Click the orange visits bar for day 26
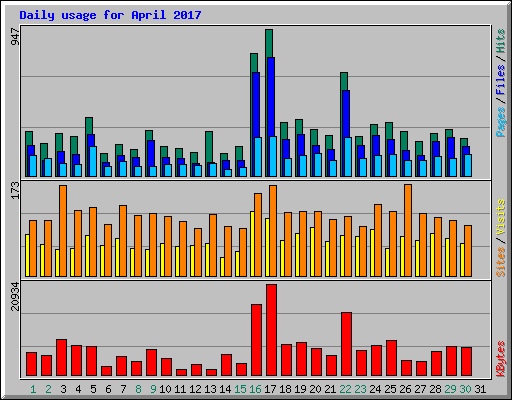 (x=408, y=230)
